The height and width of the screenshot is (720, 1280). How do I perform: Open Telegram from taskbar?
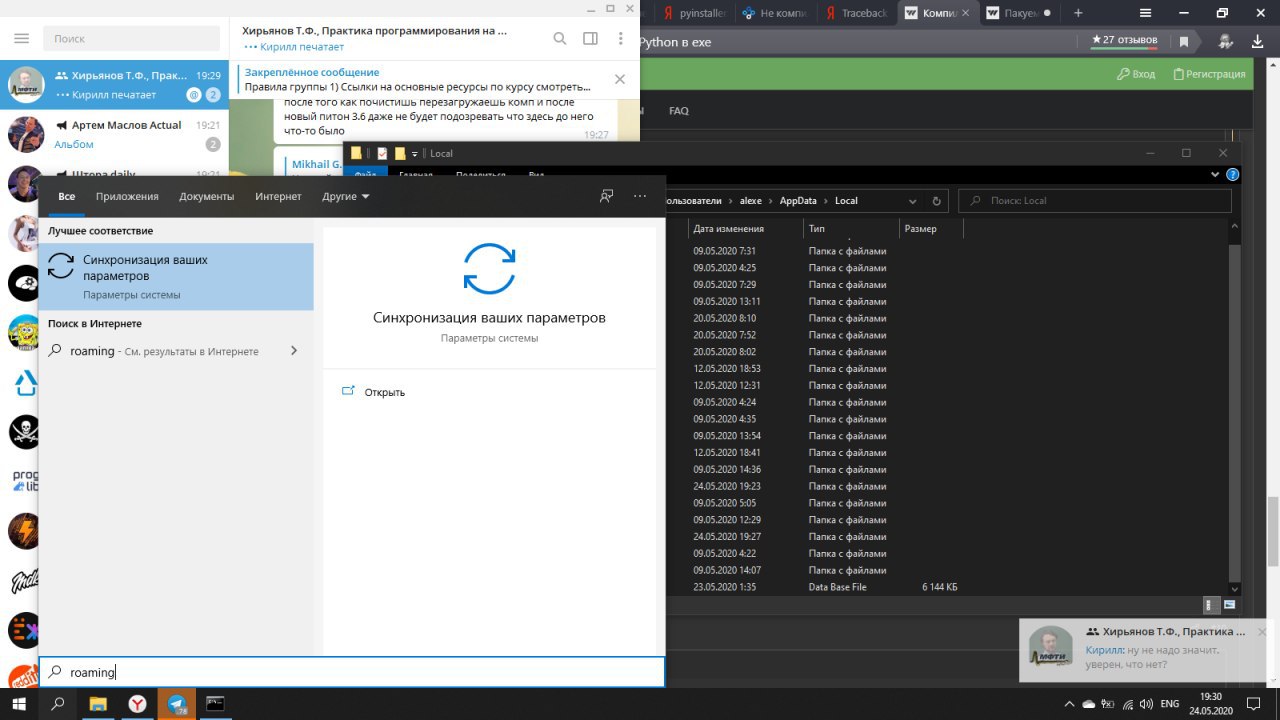point(177,704)
